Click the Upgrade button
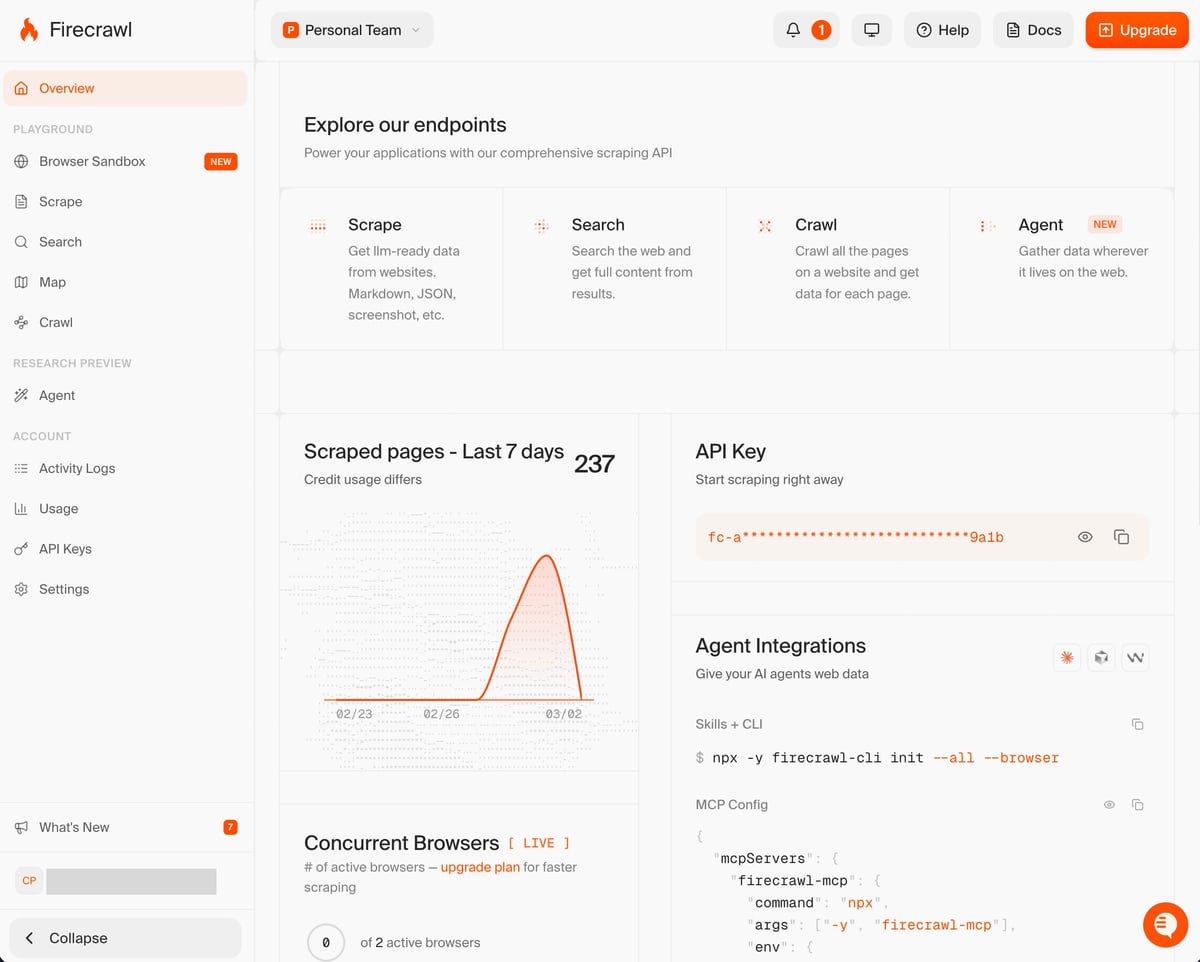Image resolution: width=1200 pixels, height=962 pixels. [1136, 30]
